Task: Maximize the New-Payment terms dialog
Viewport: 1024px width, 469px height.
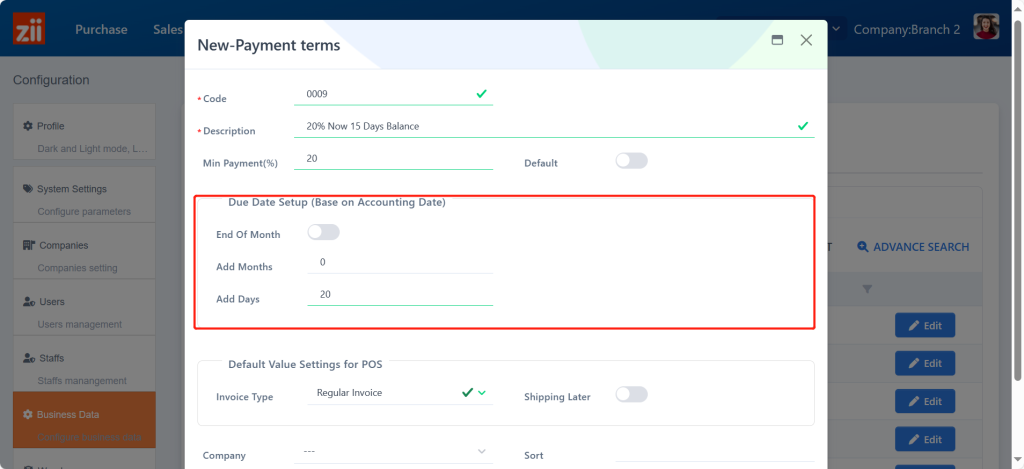Action: click(777, 41)
